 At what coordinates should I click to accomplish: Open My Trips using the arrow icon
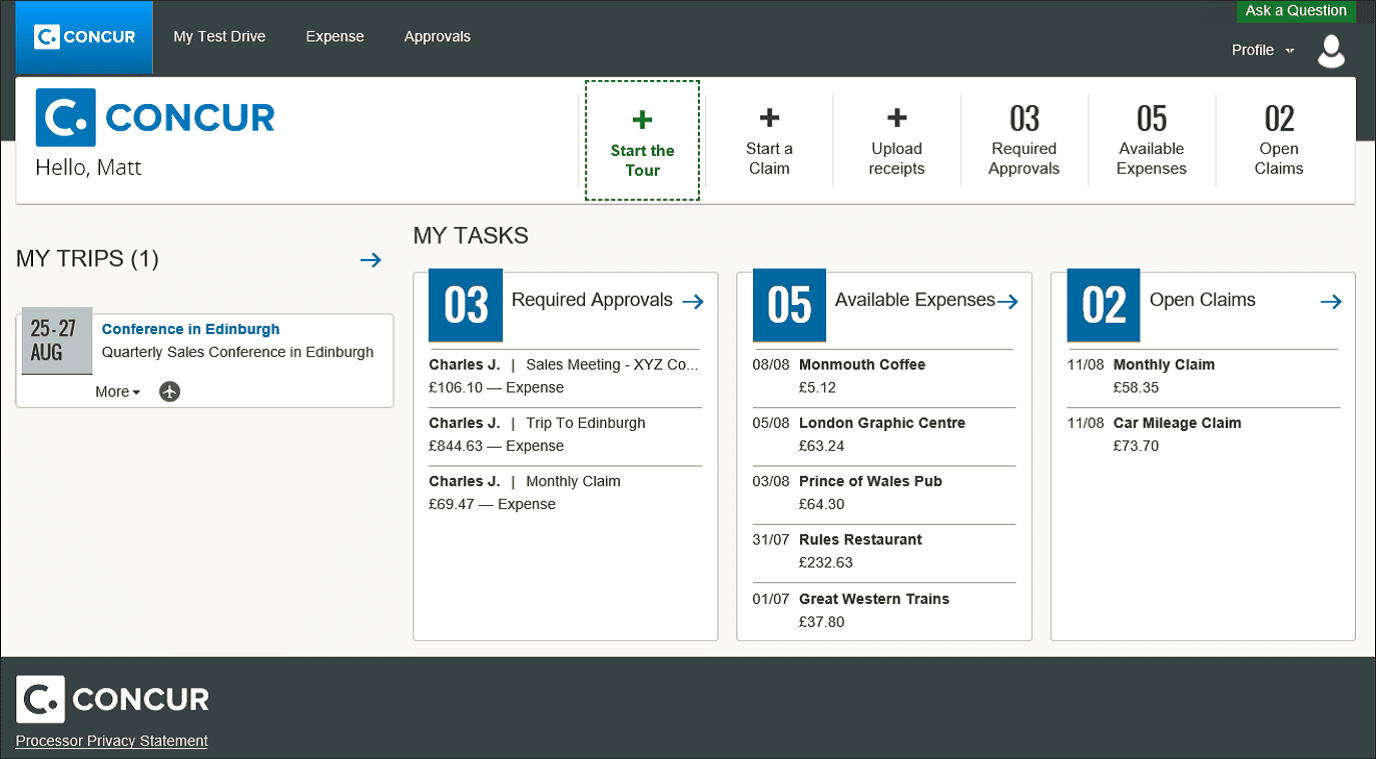pos(371,260)
